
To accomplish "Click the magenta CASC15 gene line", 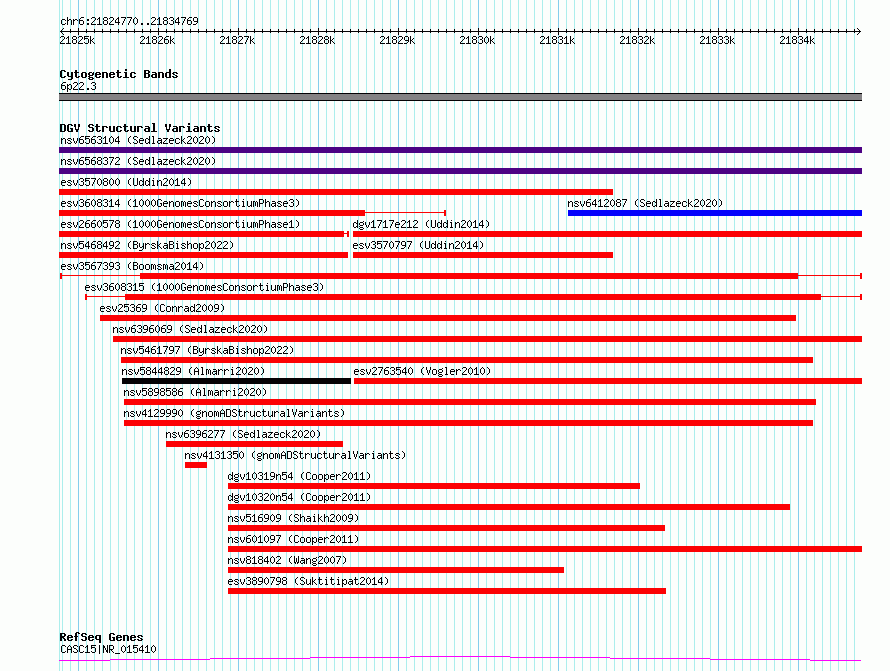I will pos(460,659).
